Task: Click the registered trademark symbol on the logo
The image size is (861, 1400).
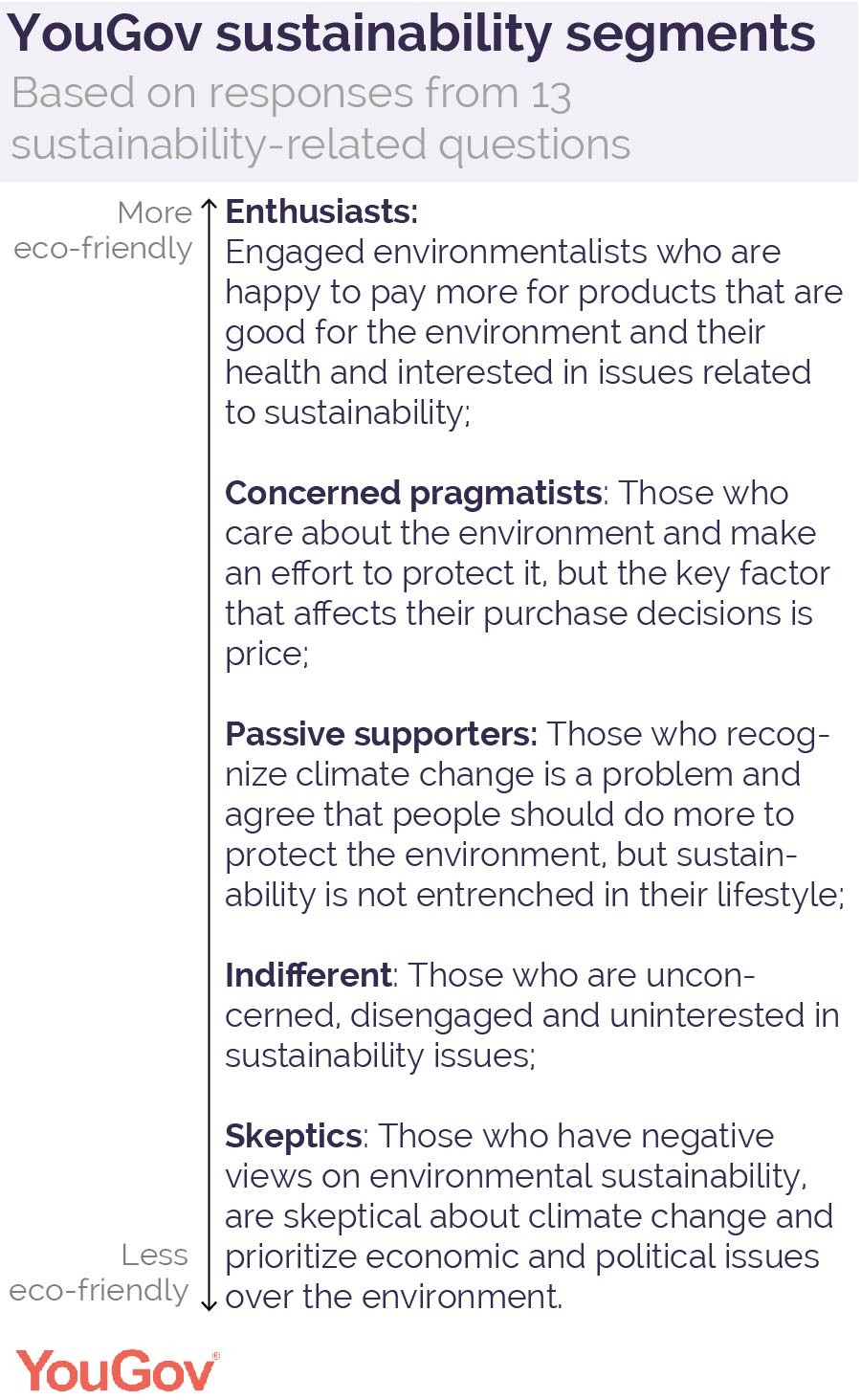Action: click(215, 1355)
